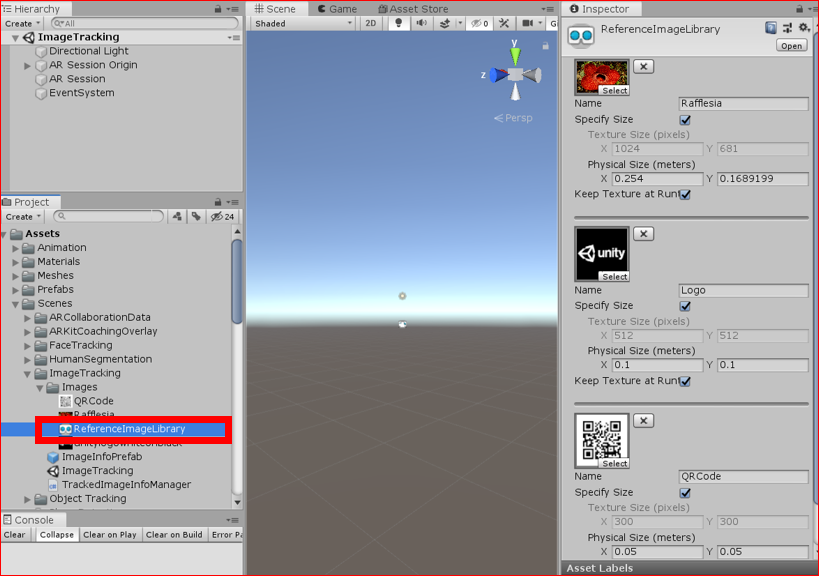This screenshot has width=819, height=576.
Task: Toggle 2D view mode in Scene toolbar
Action: coord(370,23)
